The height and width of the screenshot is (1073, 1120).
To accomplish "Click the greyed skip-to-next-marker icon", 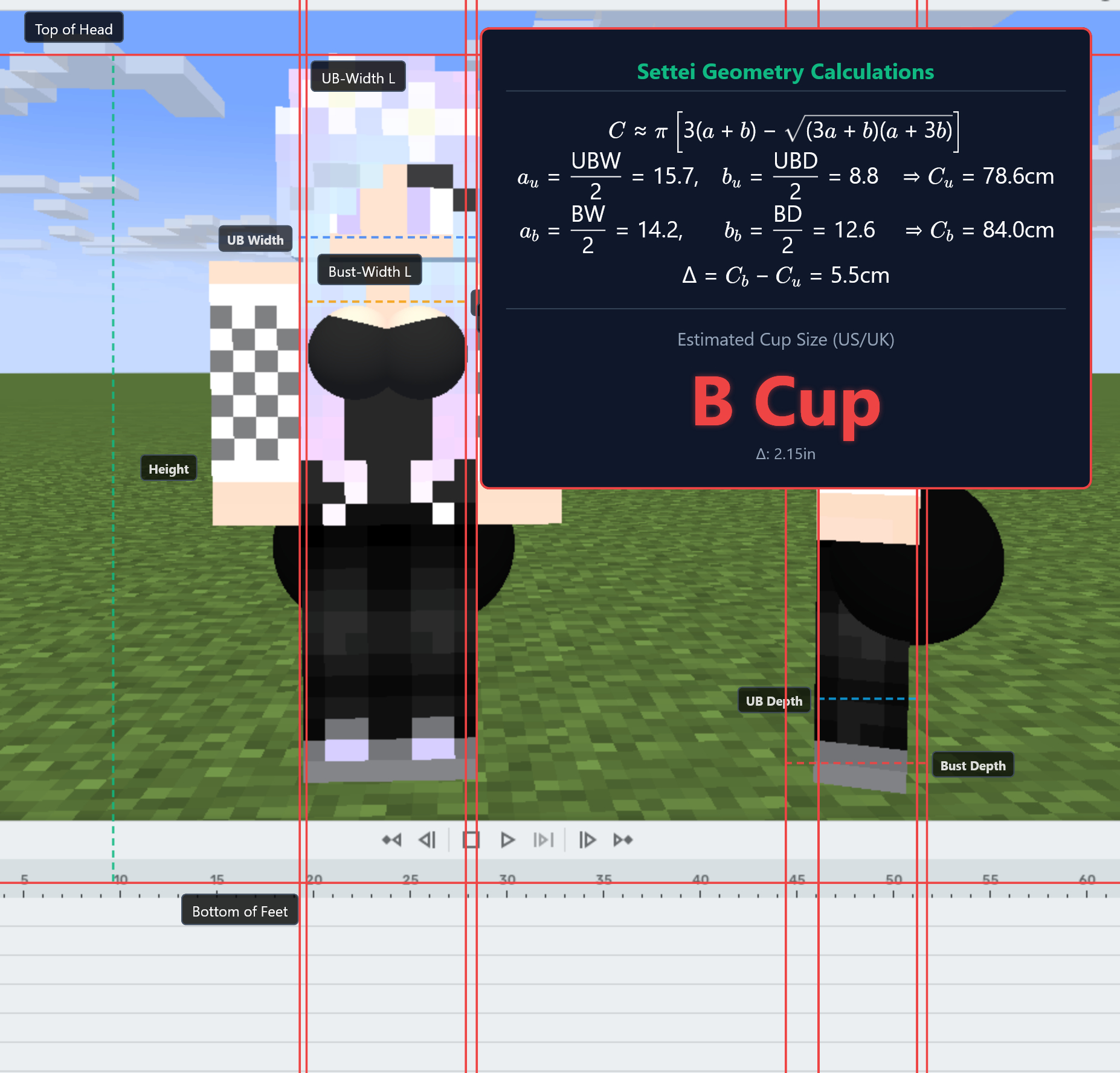I will click(x=543, y=840).
